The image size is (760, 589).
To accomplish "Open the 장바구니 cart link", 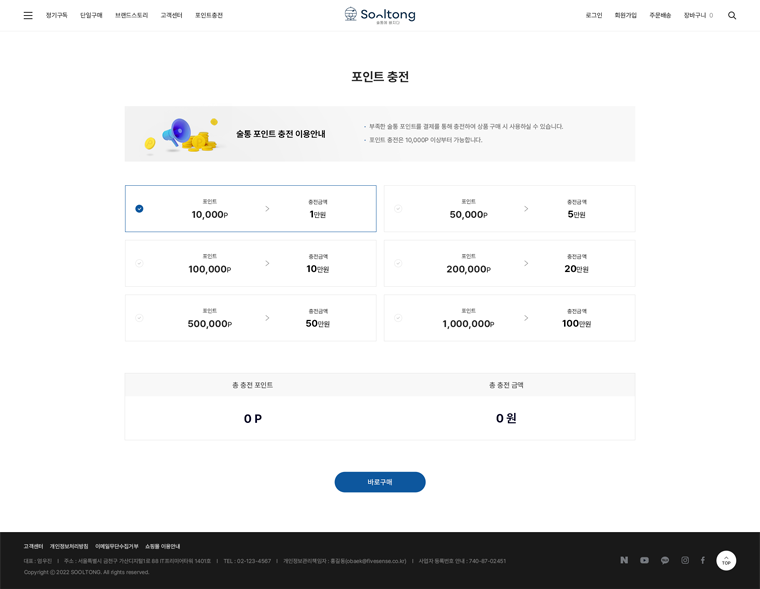I will point(698,16).
